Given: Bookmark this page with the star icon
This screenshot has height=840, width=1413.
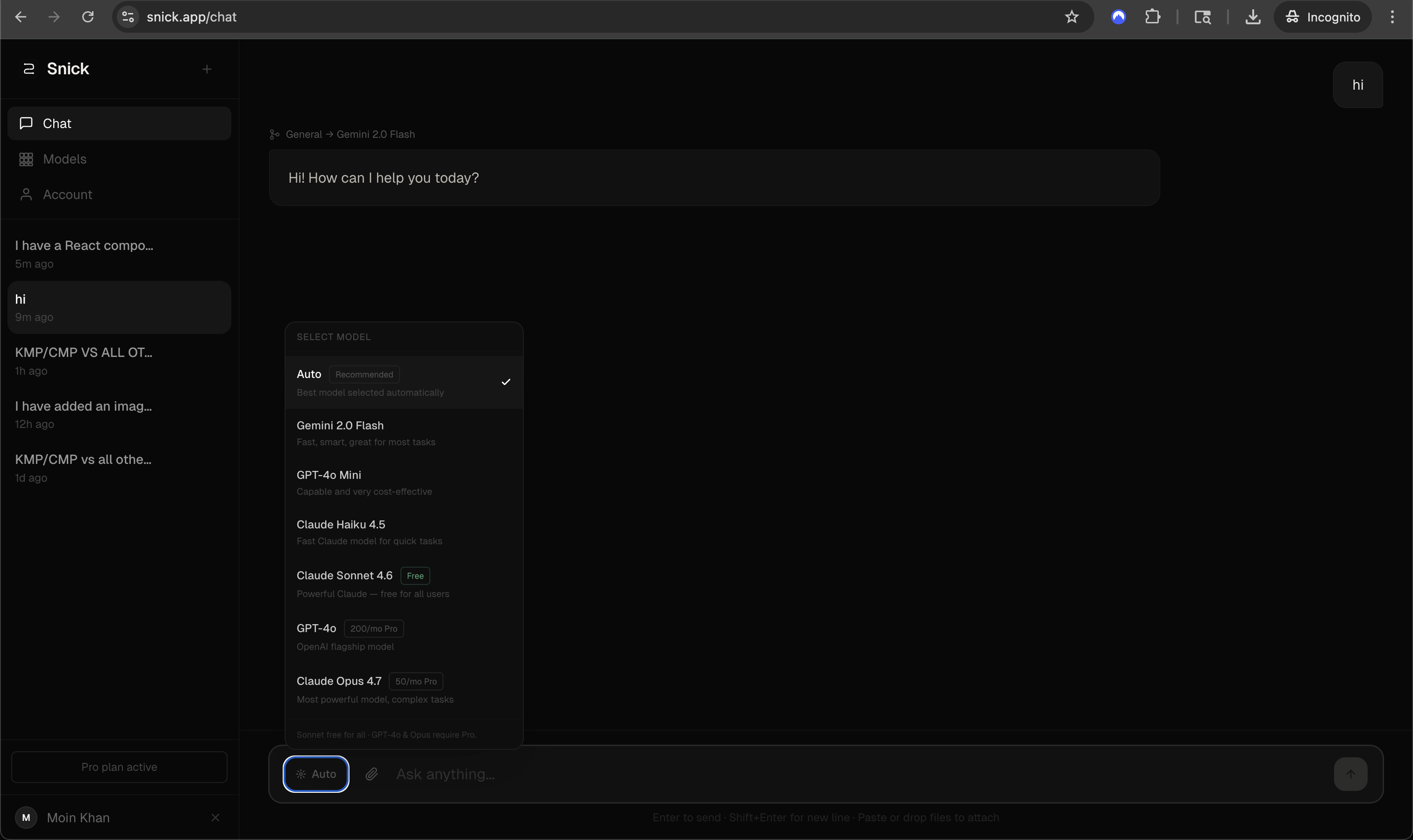Looking at the screenshot, I should point(1071,17).
